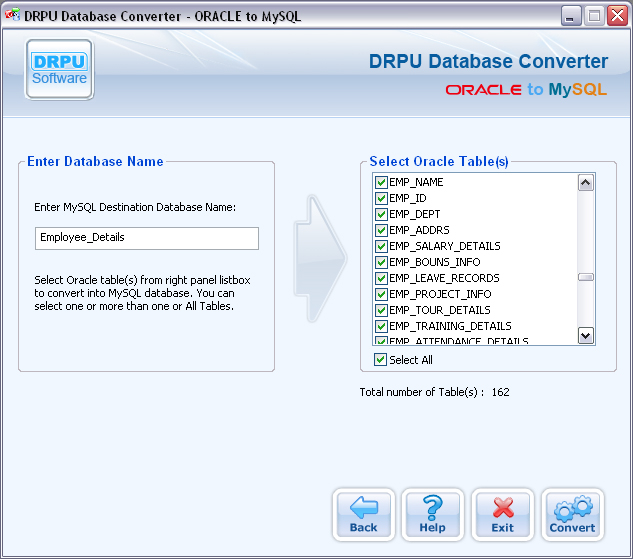This screenshot has height=559, width=633.
Task: Click the DRPU Software logo
Action: pyautogui.click(x=59, y=69)
